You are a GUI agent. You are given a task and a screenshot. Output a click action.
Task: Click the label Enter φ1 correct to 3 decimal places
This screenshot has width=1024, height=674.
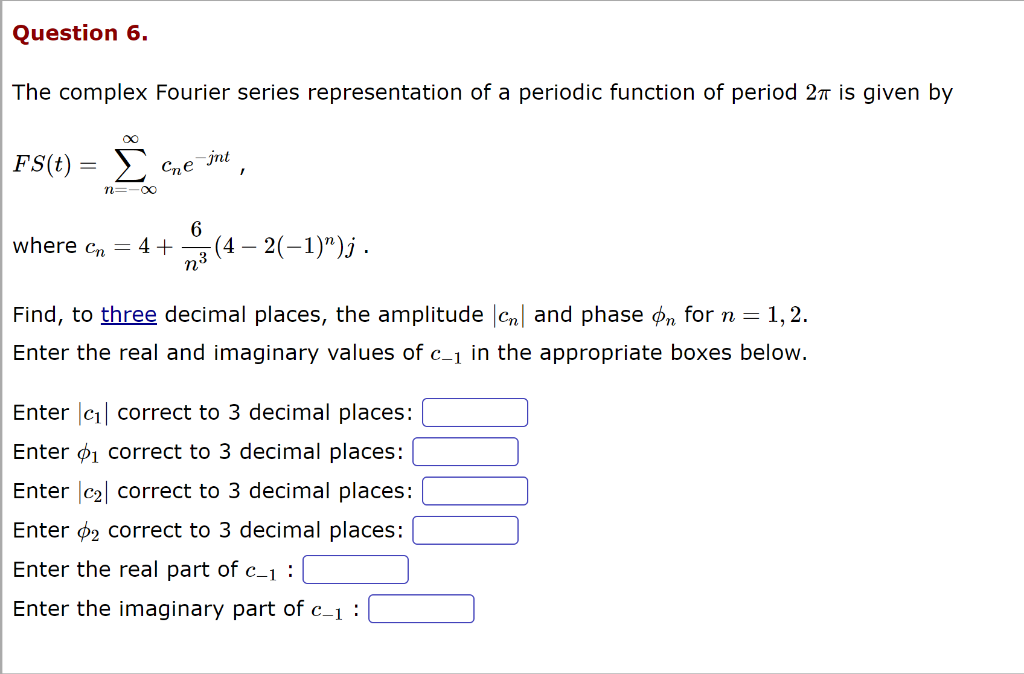[206, 451]
